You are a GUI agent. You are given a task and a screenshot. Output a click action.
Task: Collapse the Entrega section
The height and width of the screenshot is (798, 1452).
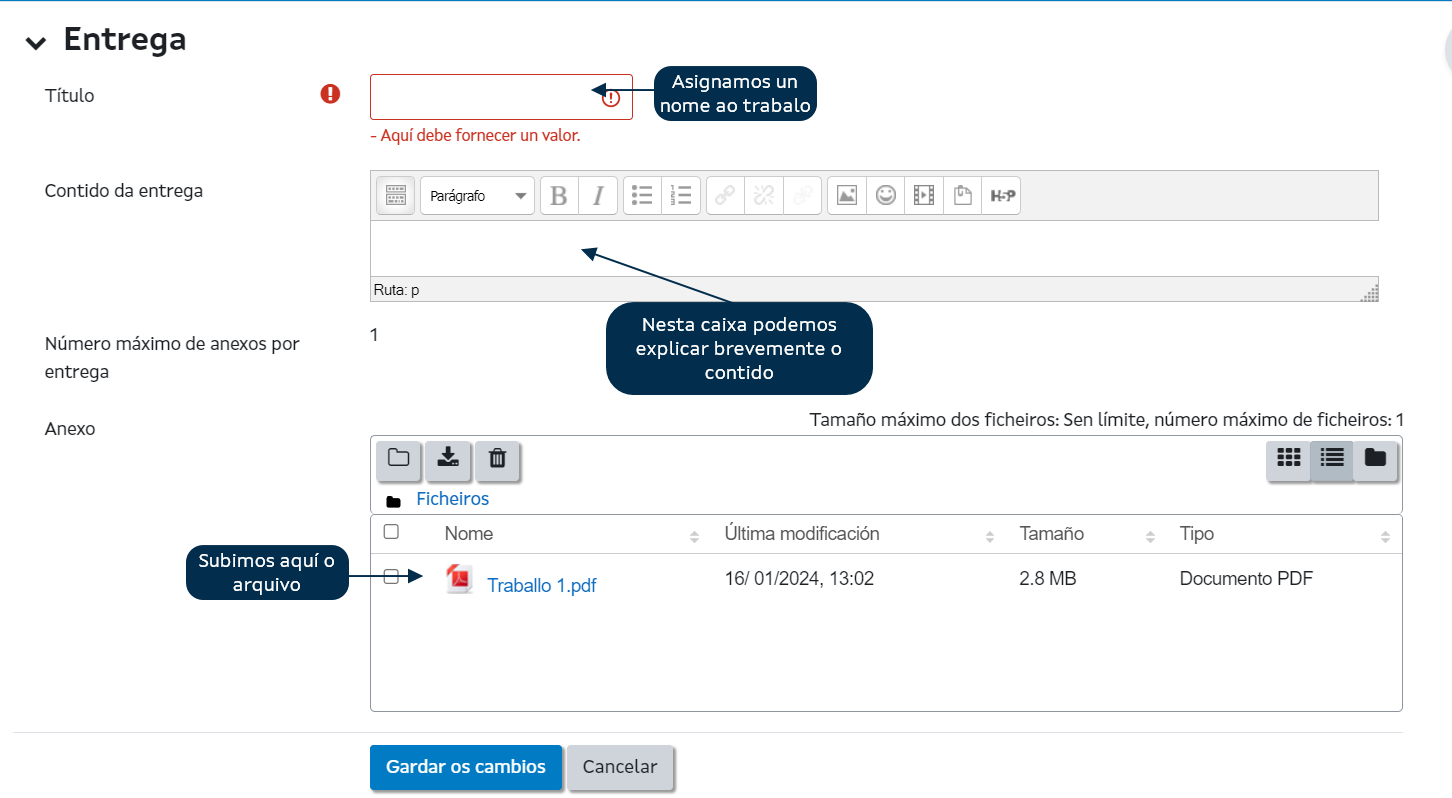click(x=36, y=42)
